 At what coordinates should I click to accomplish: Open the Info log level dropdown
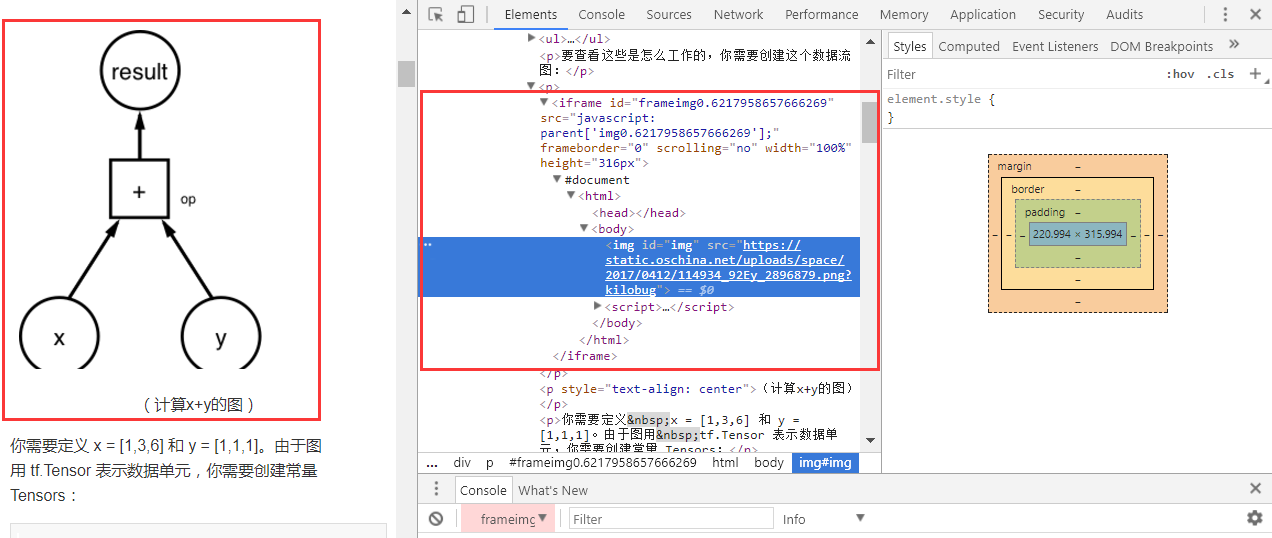click(x=823, y=518)
